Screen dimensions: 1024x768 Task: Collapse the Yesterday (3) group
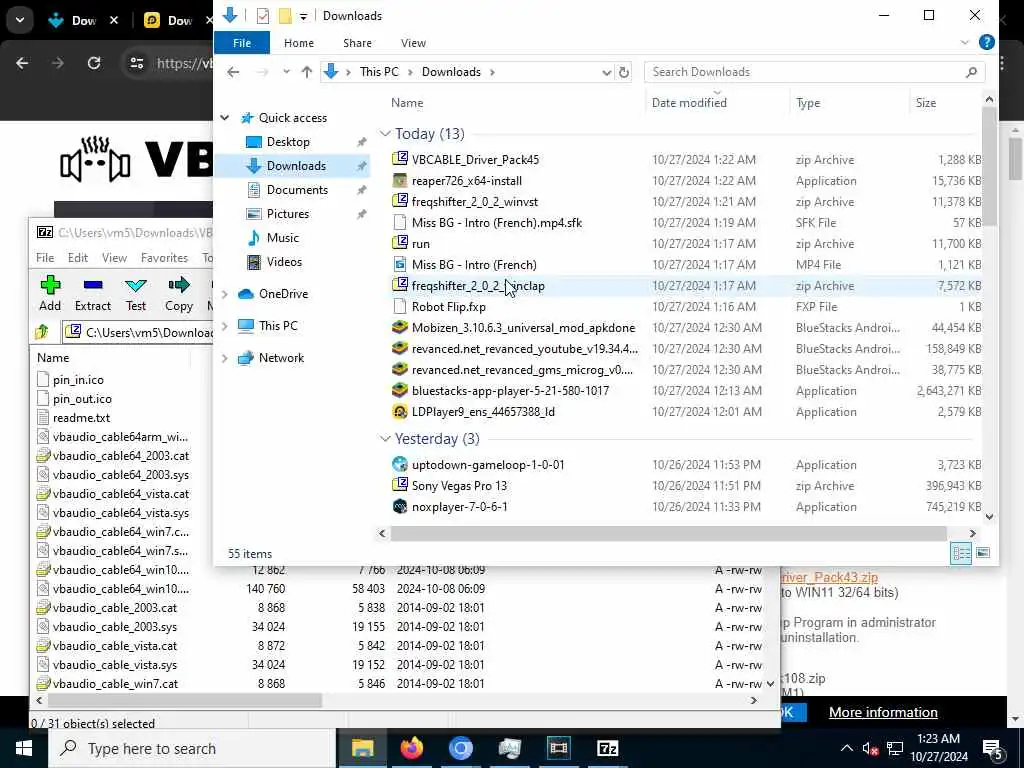click(x=385, y=439)
